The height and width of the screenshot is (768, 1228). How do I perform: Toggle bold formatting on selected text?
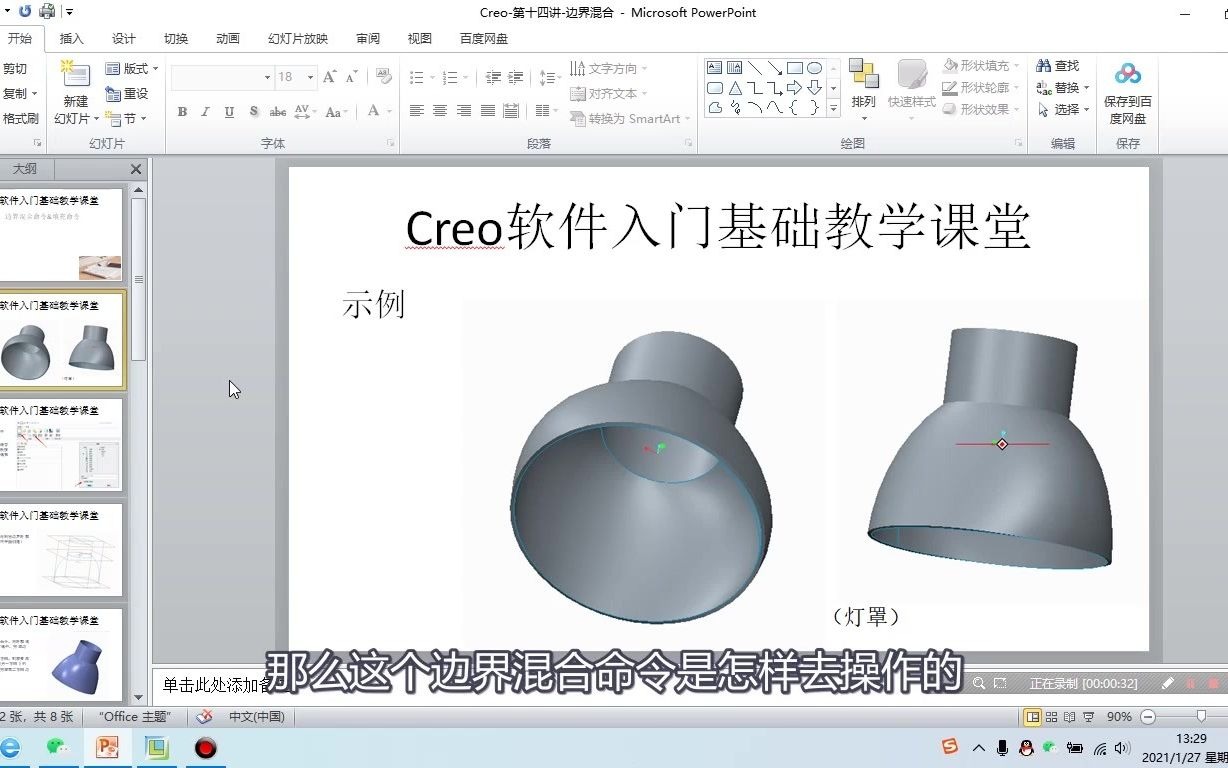(x=181, y=112)
